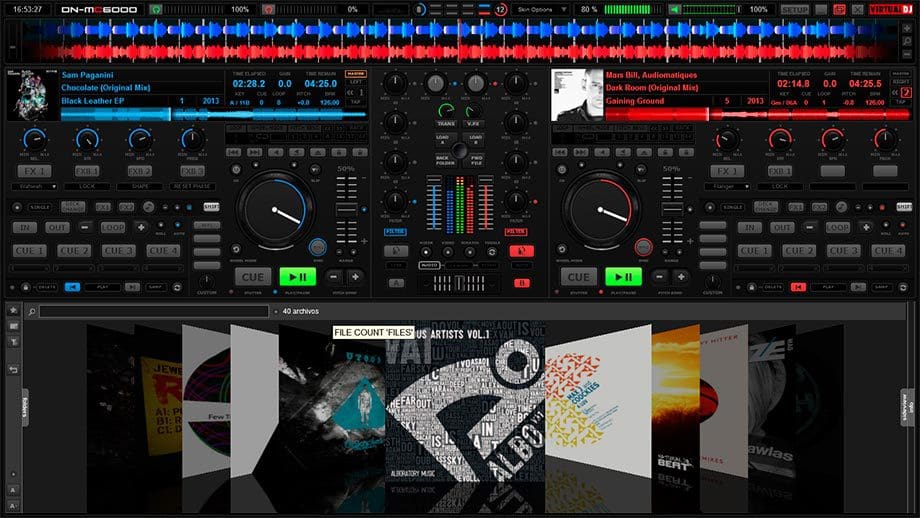The height and width of the screenshot is (518, 920).
Task: Click left deck loop minus button
Action: pos(85,227)
